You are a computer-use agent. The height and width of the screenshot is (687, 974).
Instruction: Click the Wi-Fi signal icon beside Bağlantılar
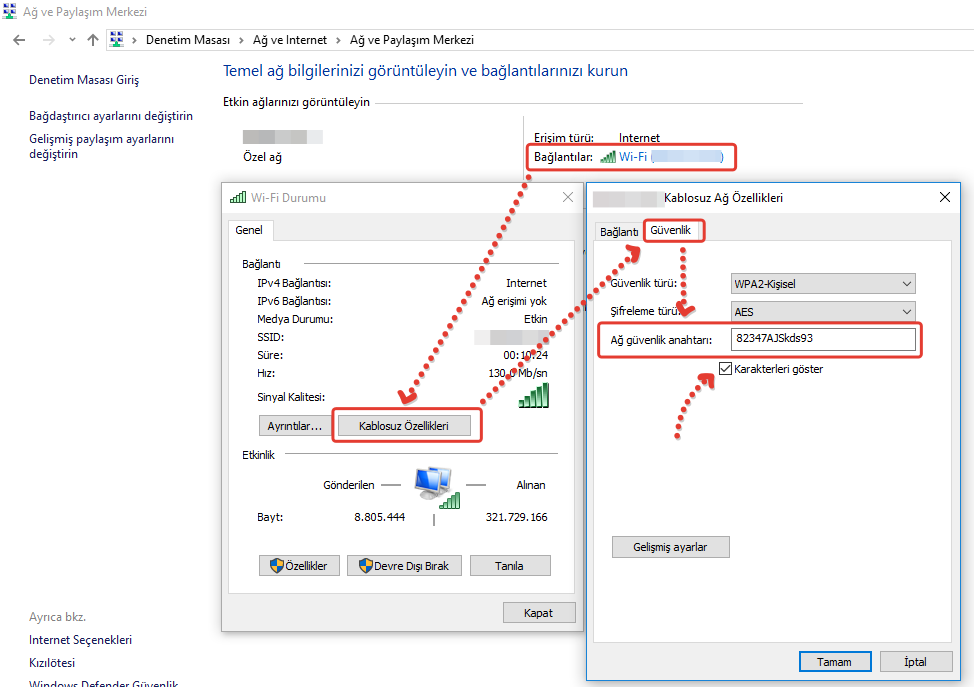[x=608, y=157]
